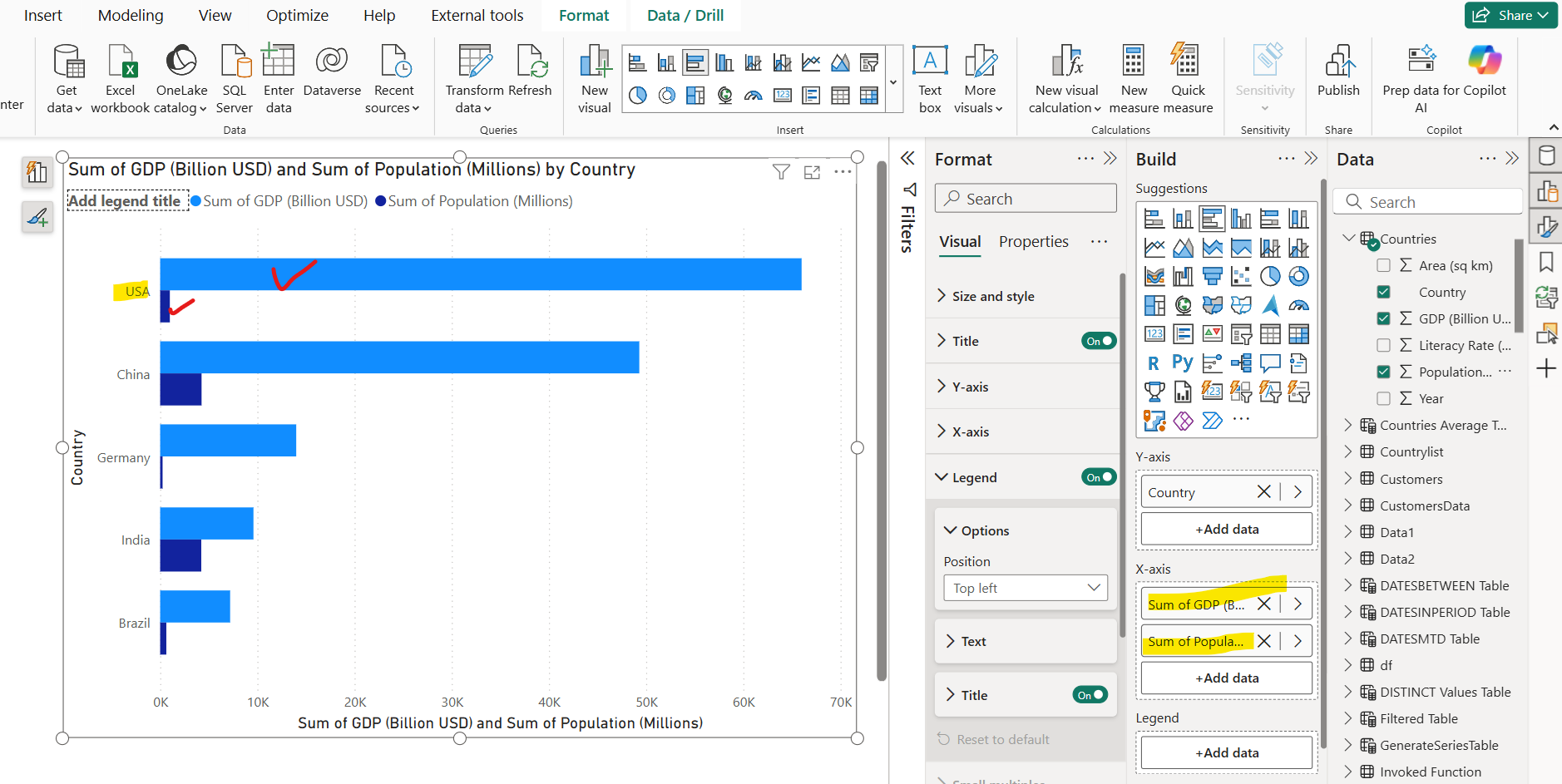Uncheck the Country field checkbox
The width and height of the screenshot is (1562, 784).
pos(1383,292)
